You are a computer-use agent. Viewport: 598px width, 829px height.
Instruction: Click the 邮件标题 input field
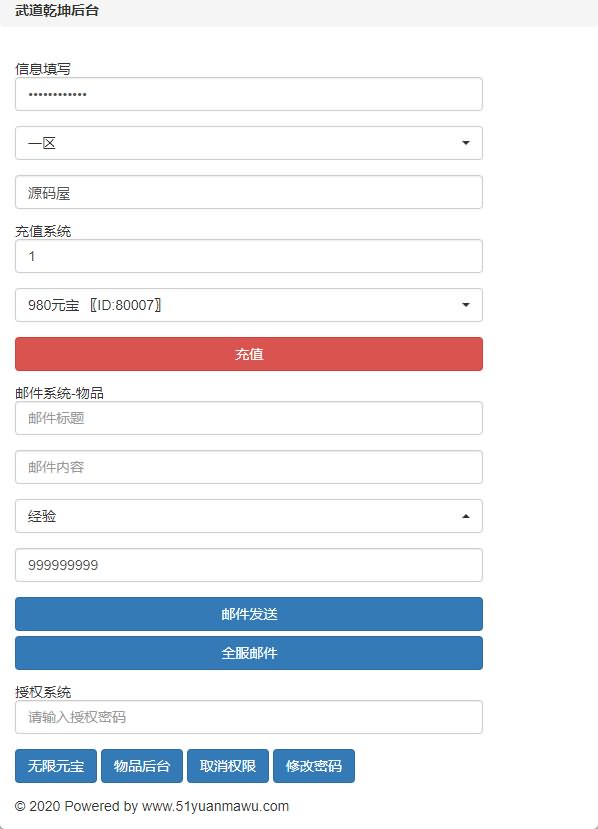coord(249,418)
